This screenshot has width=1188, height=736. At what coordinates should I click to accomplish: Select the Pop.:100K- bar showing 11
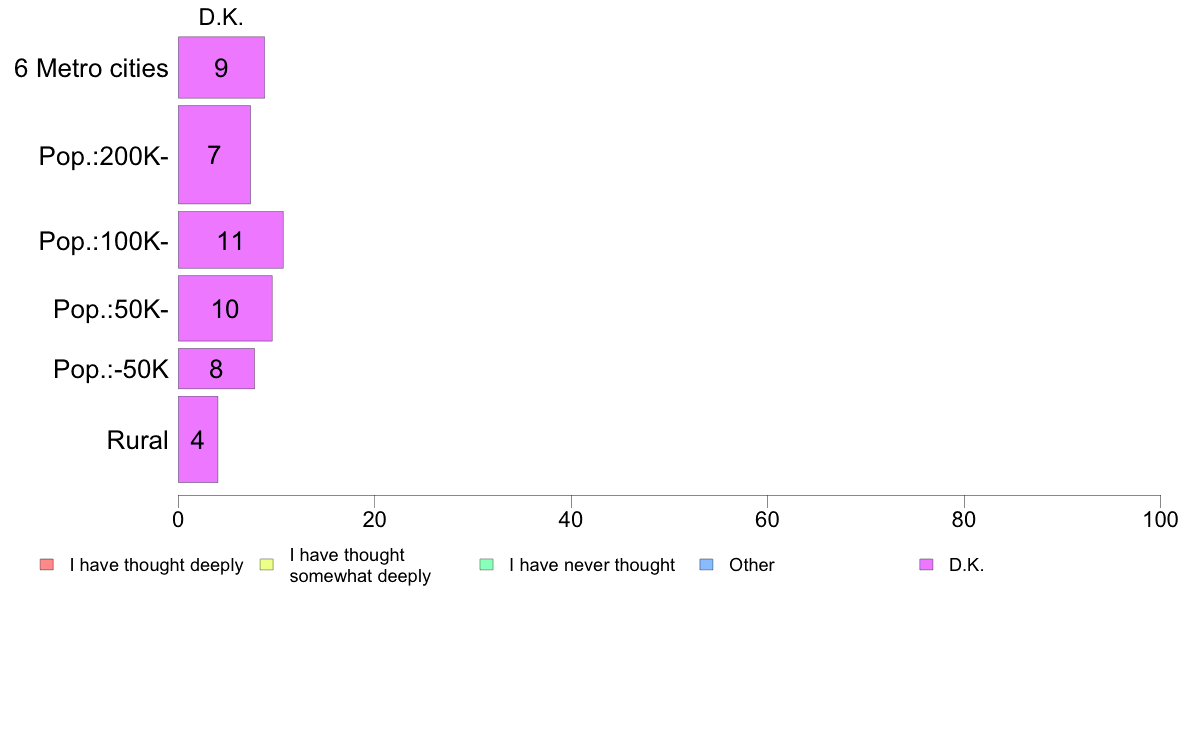(x=231, y=240)
